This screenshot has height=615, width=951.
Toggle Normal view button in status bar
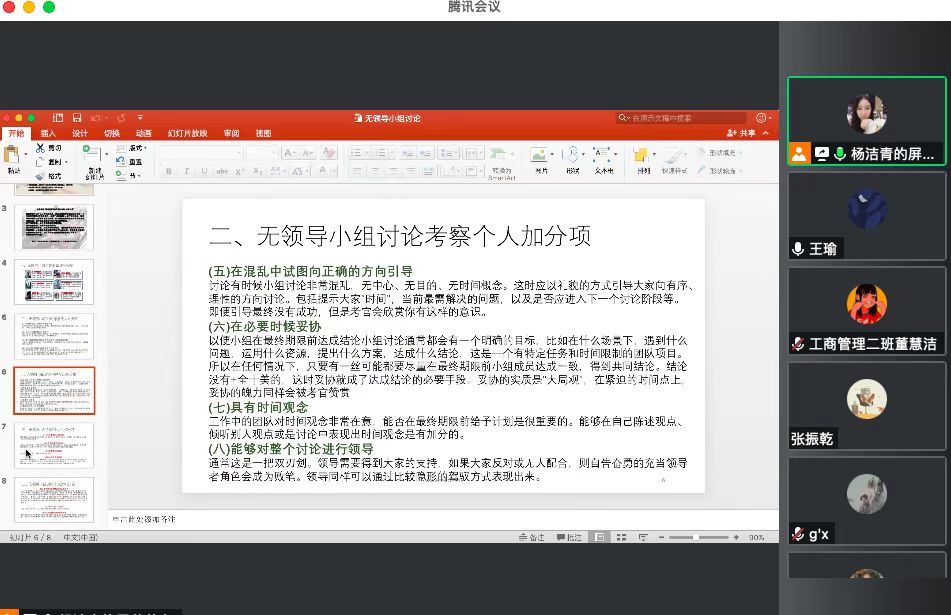coord(599,537)
